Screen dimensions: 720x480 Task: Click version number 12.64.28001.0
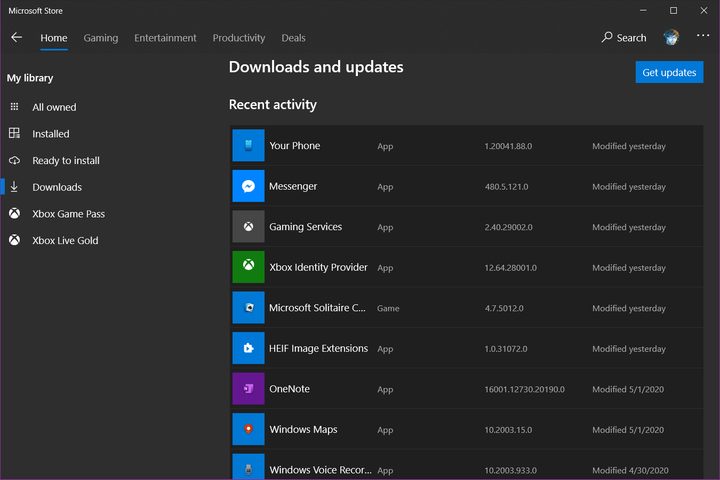click(x=510, y=267)
